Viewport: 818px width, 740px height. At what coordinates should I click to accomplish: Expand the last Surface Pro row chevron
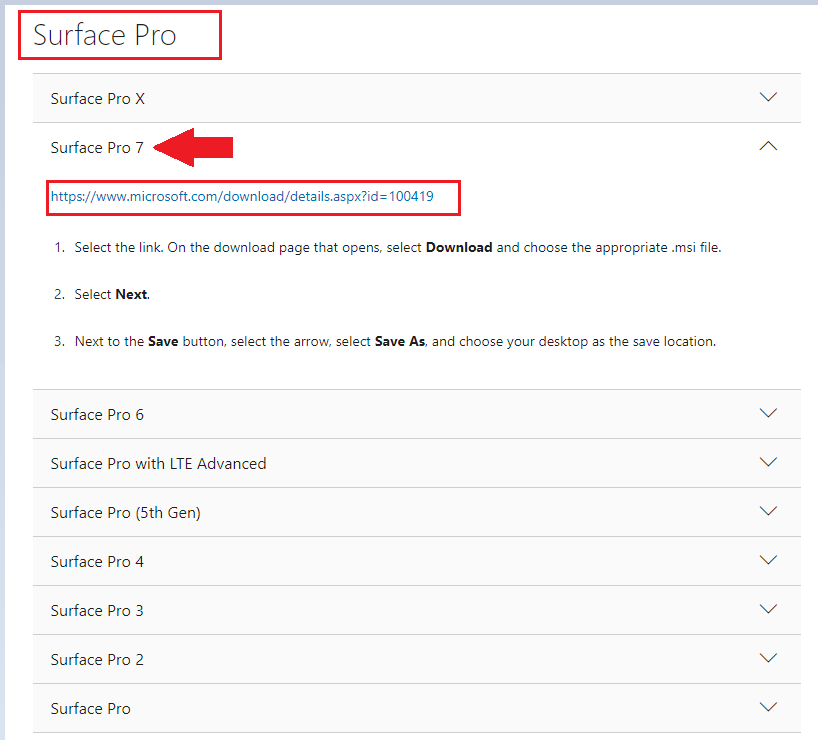point(768,707)
